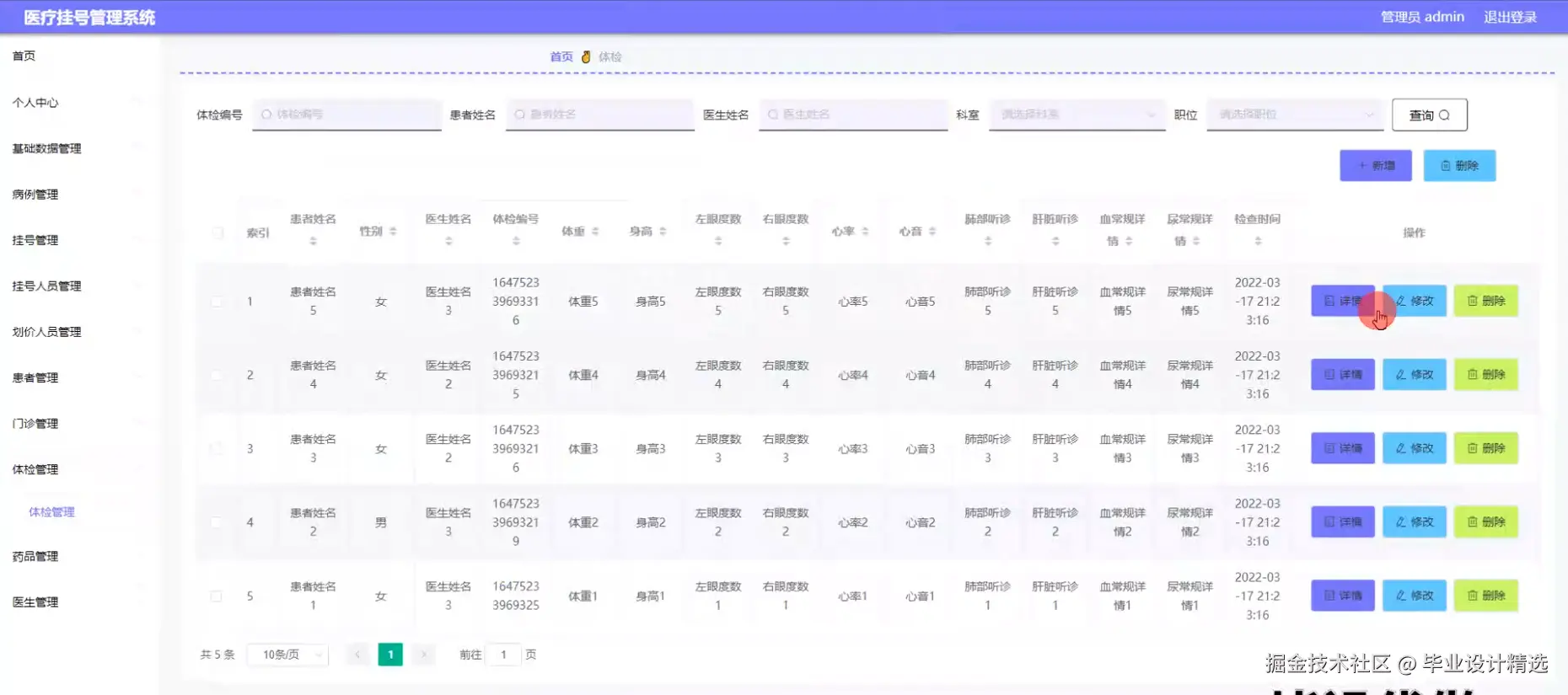This screenshot has width=1568, height=695.
Task: Go to previous page arrow
Action: (x=357, y=655)
